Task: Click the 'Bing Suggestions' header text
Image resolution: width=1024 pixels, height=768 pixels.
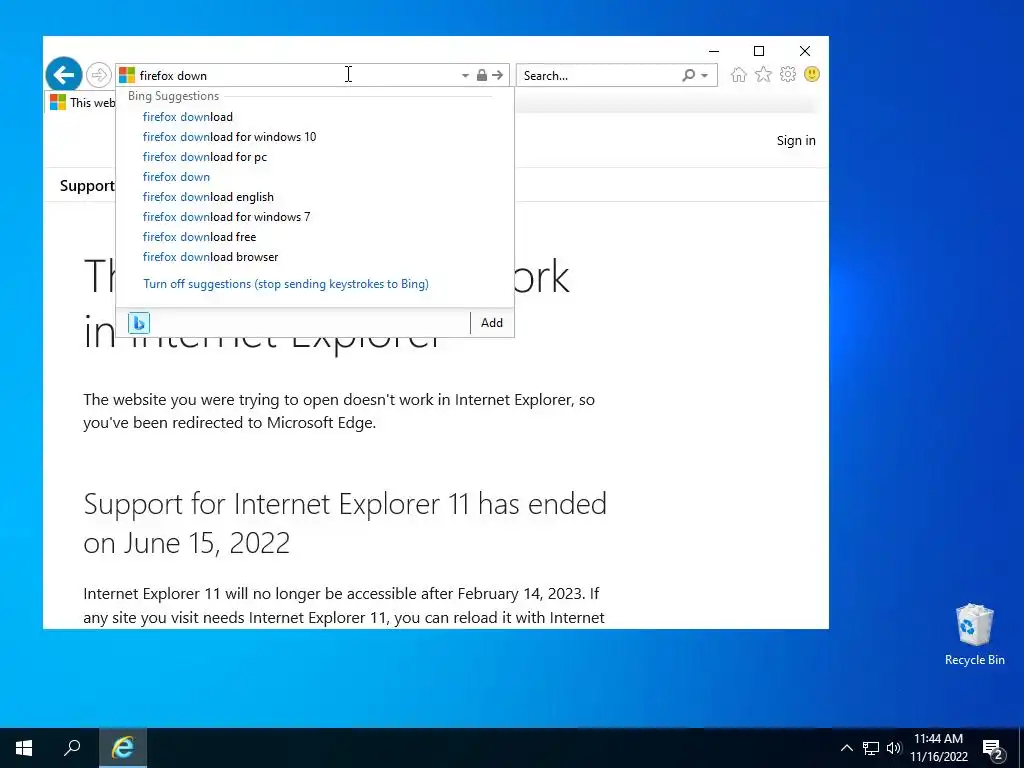Action: tap(173, 96)
